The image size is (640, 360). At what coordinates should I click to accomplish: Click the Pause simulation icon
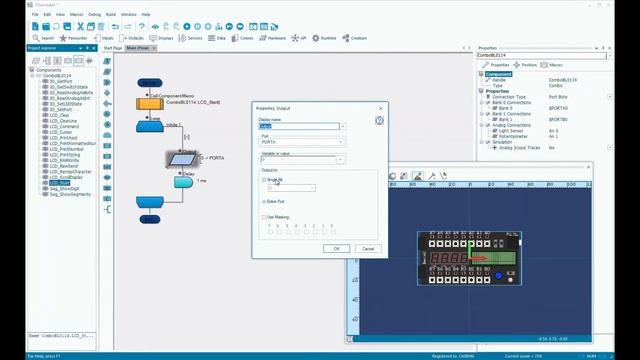coord(198,27)
